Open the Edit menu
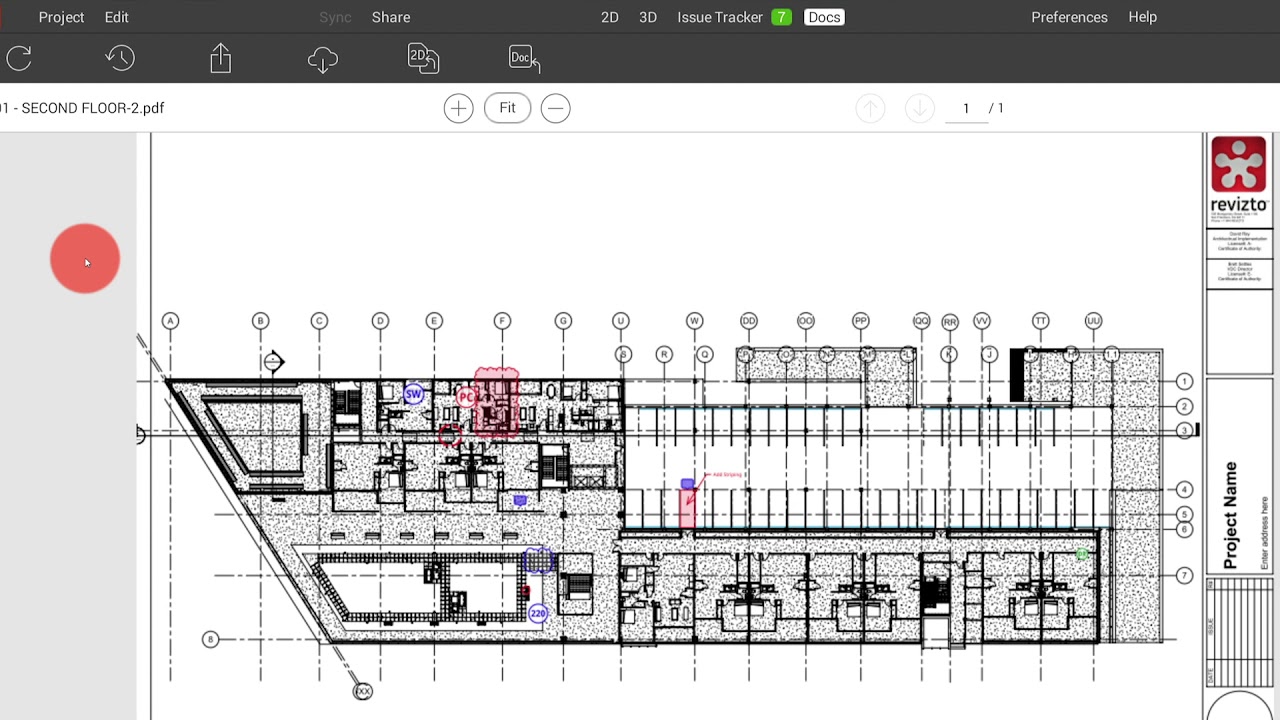1280x720 pixels. (116, 17)
